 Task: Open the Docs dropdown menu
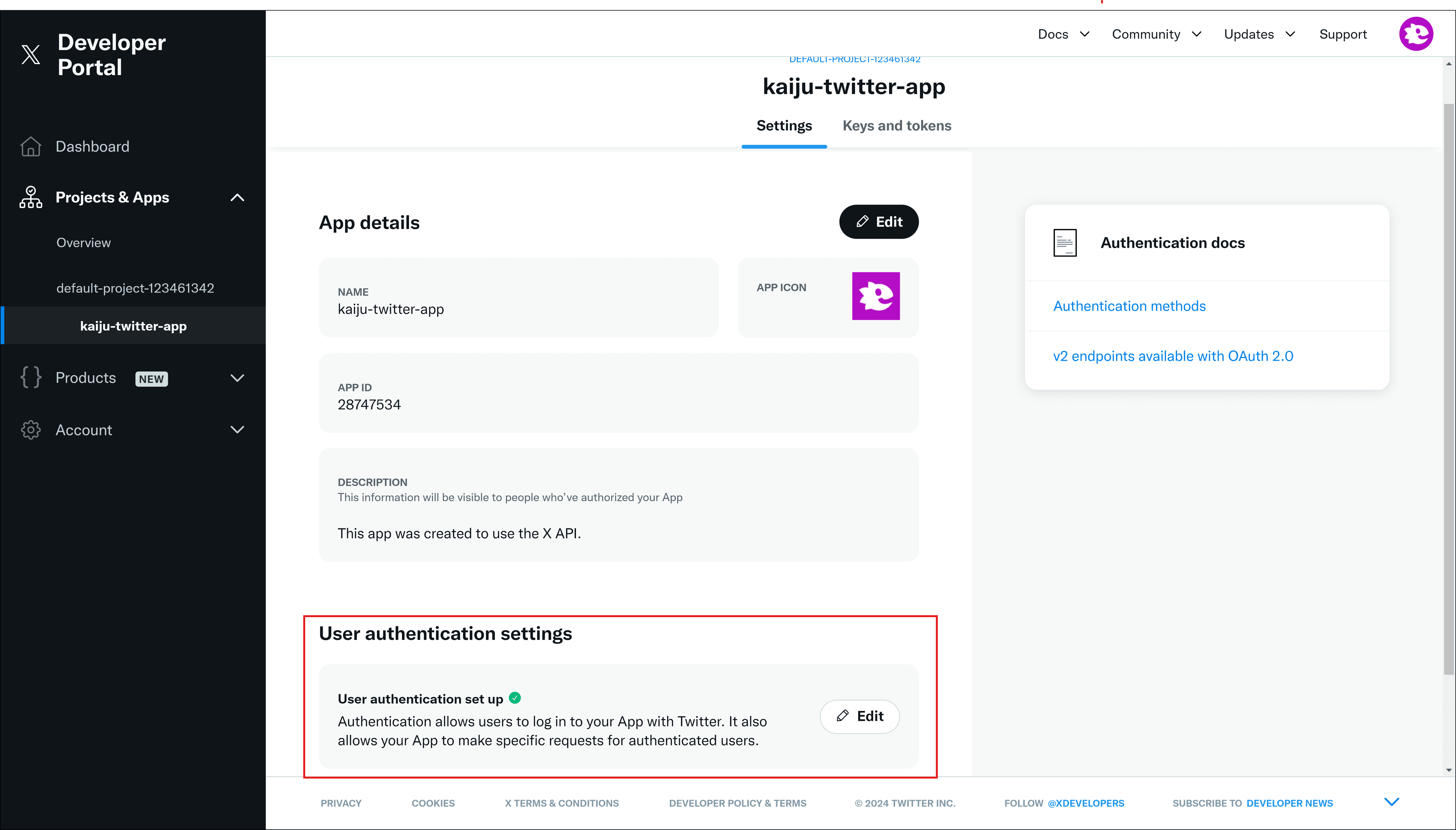(x=1064, y=34)
